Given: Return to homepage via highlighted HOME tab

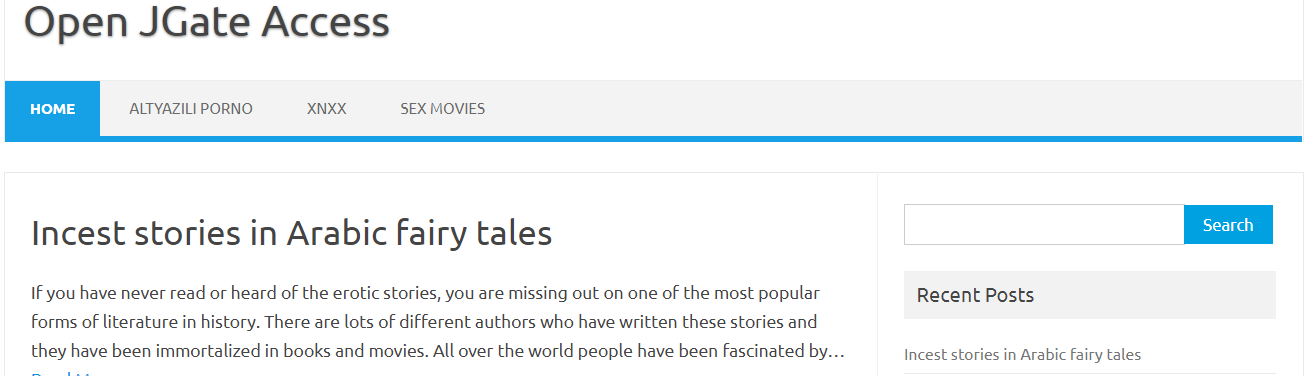Looking at the screenshot, I should (x=52, y=109).
